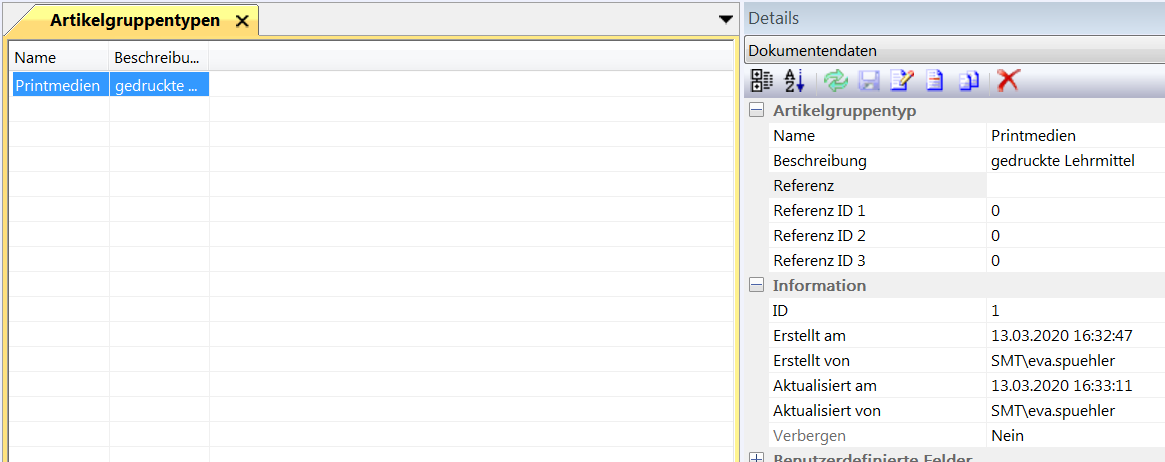
Task: Collapse the Information section
Action: pos(757,286)
